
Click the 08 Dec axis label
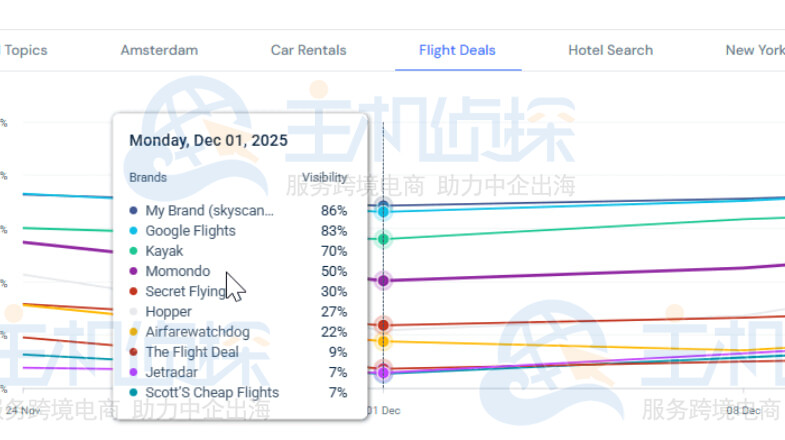(x=743, y=411)
